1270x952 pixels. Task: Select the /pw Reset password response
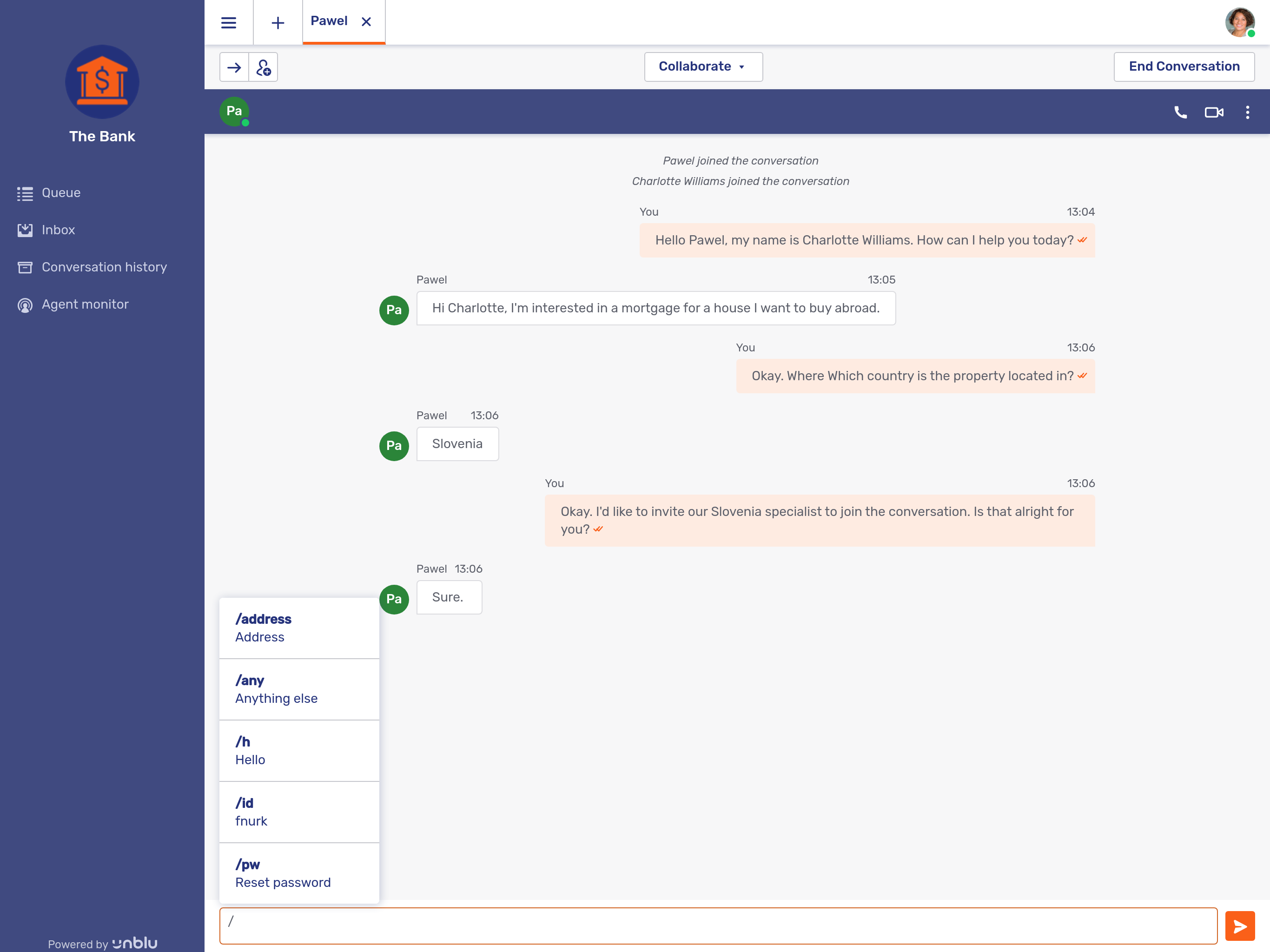(x=298, y=873)
